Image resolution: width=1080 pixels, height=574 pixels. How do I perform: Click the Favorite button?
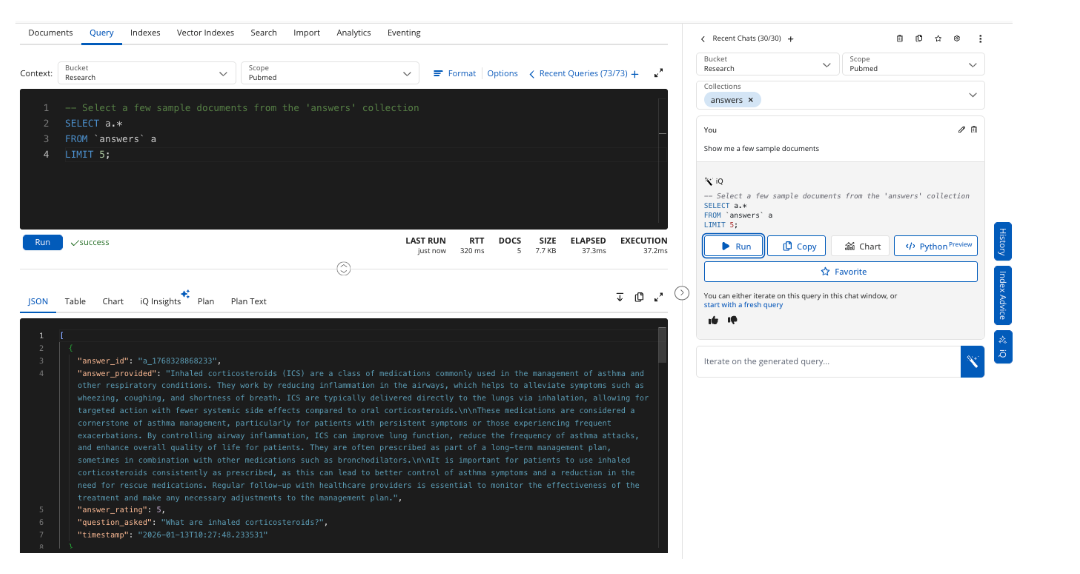(840, 271)
